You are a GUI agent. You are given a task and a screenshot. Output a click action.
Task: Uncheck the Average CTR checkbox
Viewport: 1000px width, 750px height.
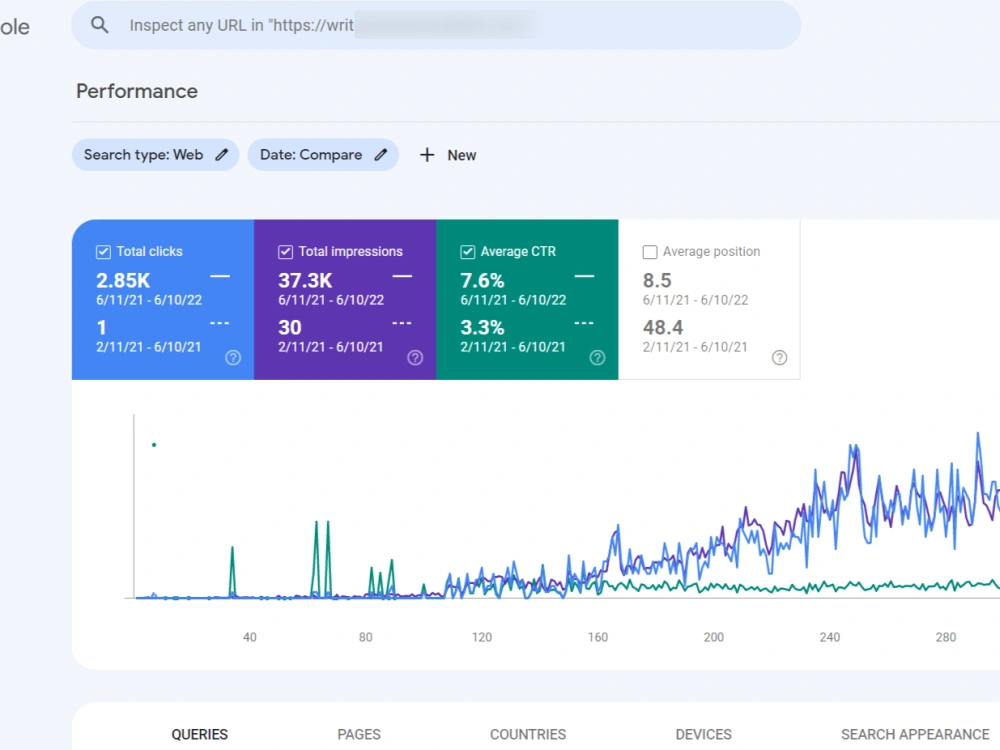467,252
